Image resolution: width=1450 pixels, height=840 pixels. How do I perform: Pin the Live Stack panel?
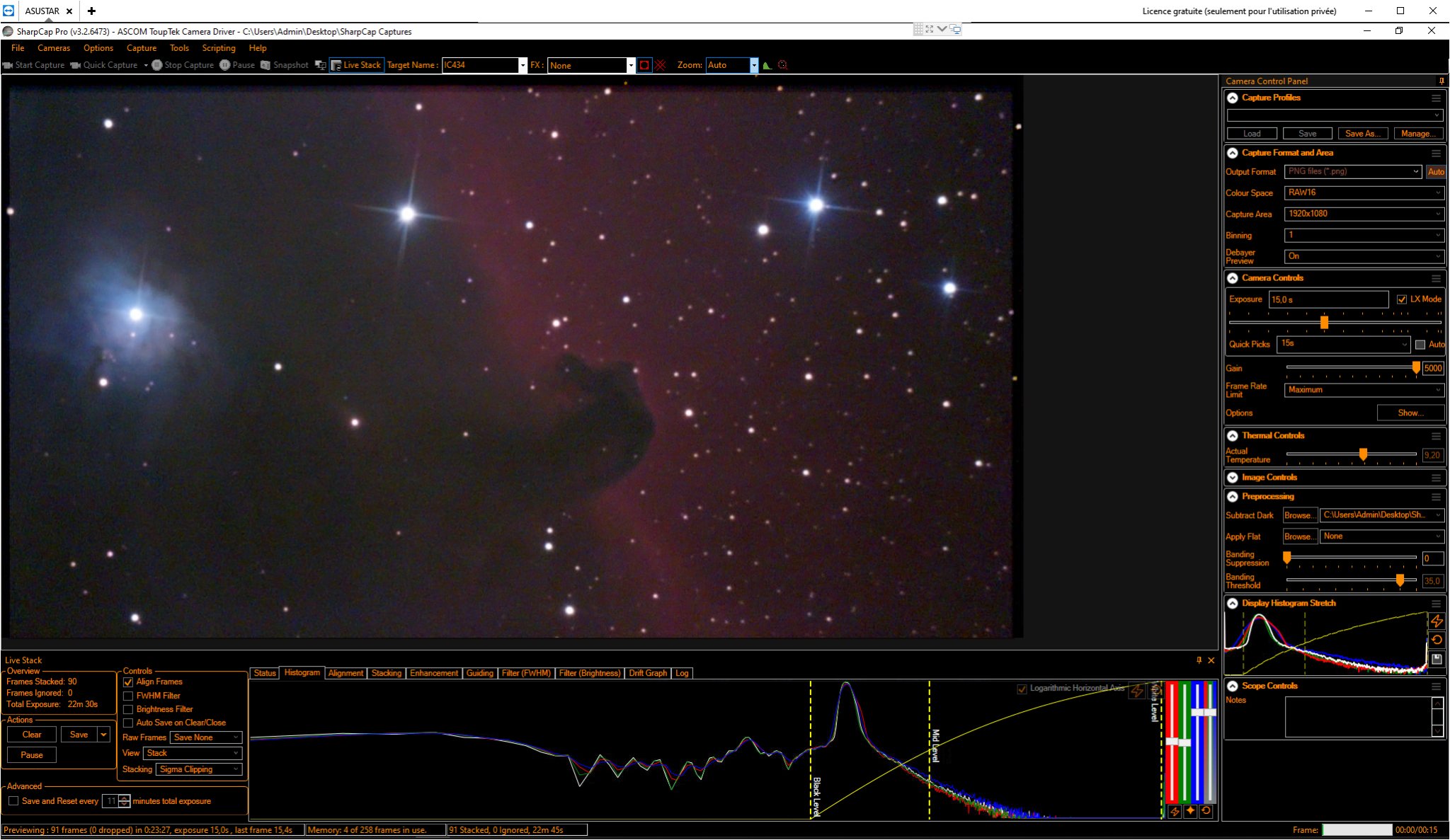[x=1199, y=660]
